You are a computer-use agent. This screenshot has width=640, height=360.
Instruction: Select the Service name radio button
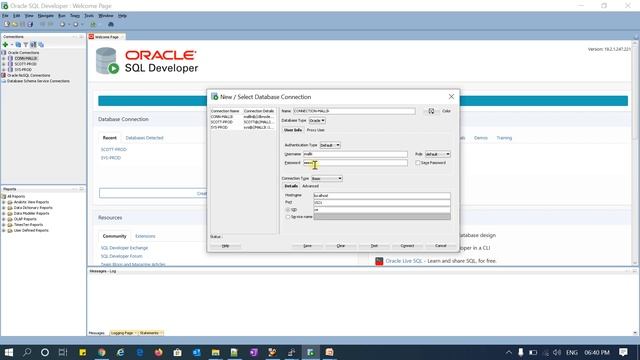click(x=288, y=217)
